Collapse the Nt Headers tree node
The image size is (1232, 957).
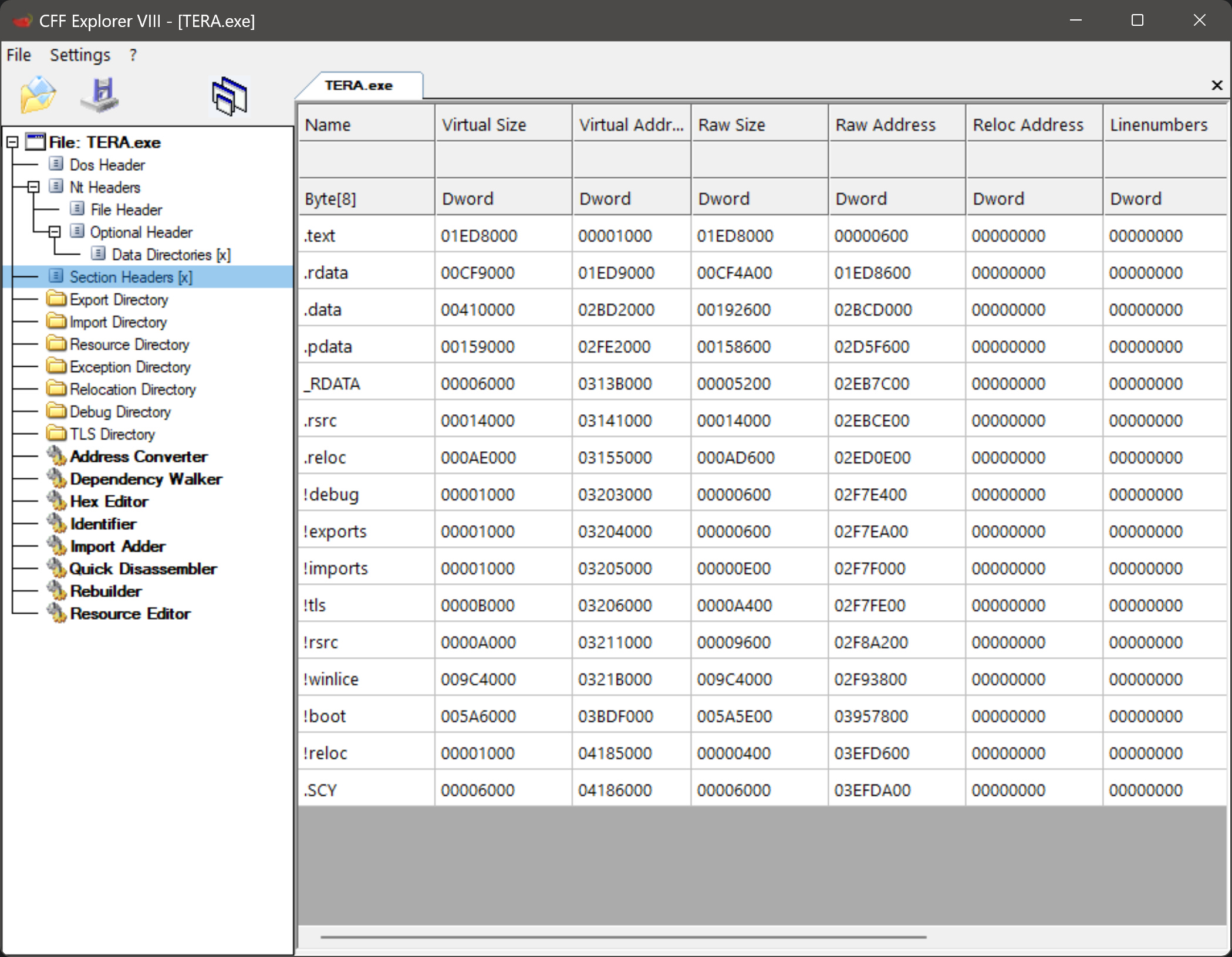(x=33, y=187)
